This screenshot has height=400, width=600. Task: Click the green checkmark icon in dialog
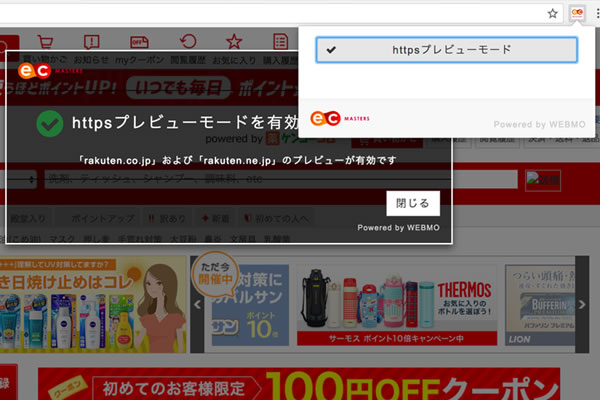pos(48,123)
